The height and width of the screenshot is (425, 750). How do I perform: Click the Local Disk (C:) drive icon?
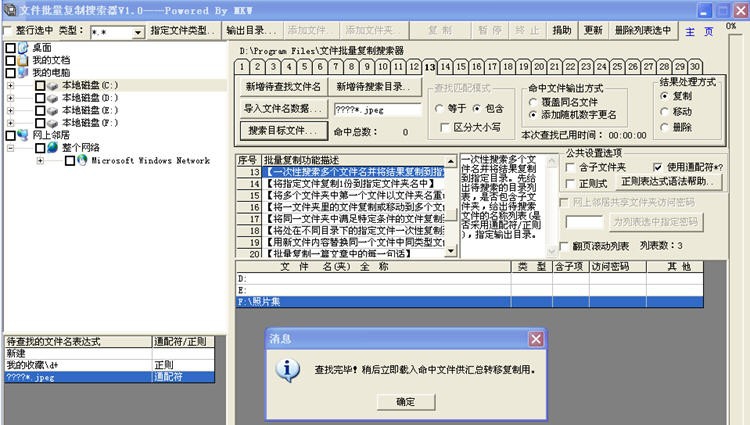(54, 86)
